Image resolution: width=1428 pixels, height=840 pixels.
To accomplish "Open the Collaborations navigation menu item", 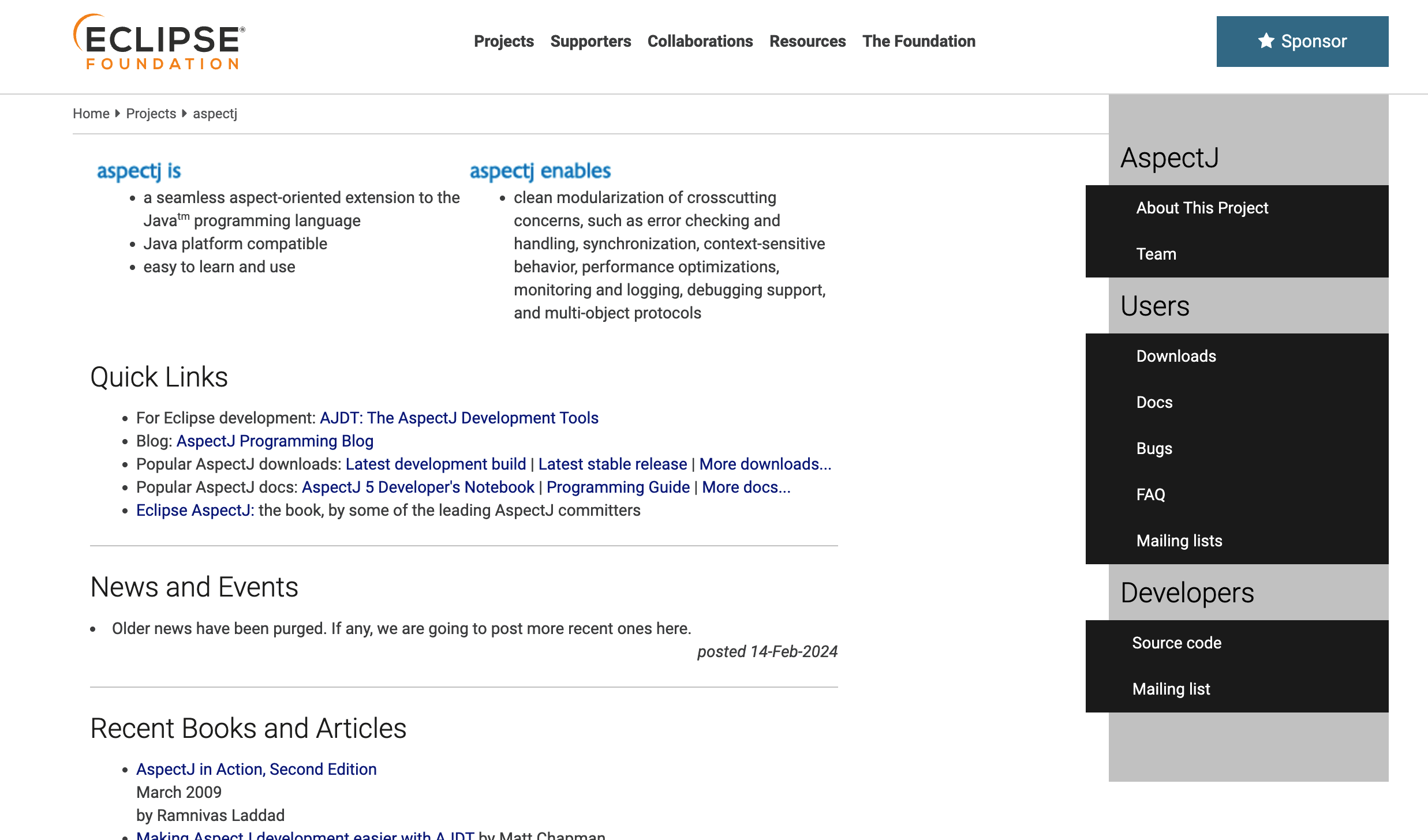I will point(700,41).
